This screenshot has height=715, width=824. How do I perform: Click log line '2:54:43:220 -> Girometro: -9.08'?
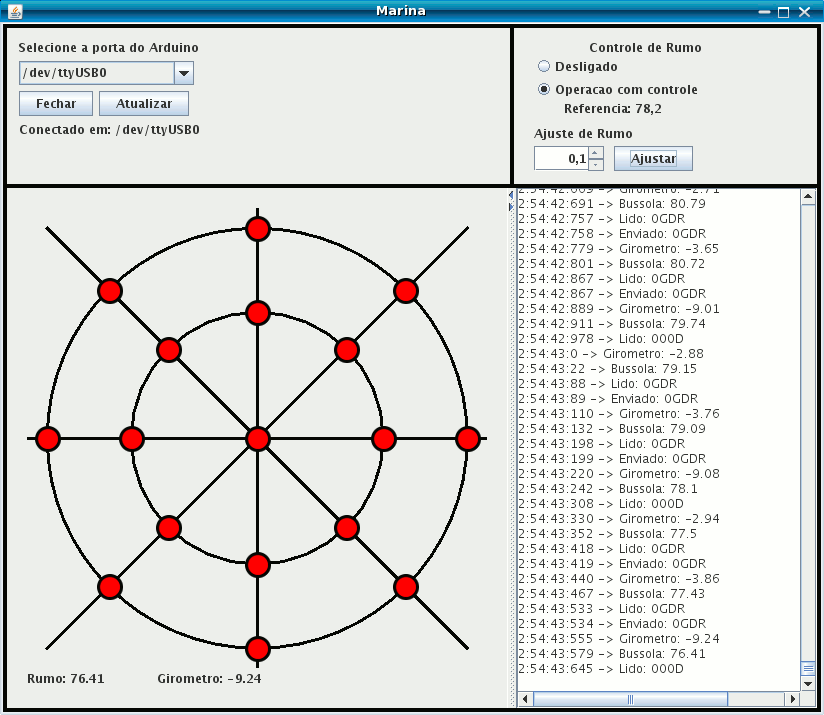[x=619, y=473]
